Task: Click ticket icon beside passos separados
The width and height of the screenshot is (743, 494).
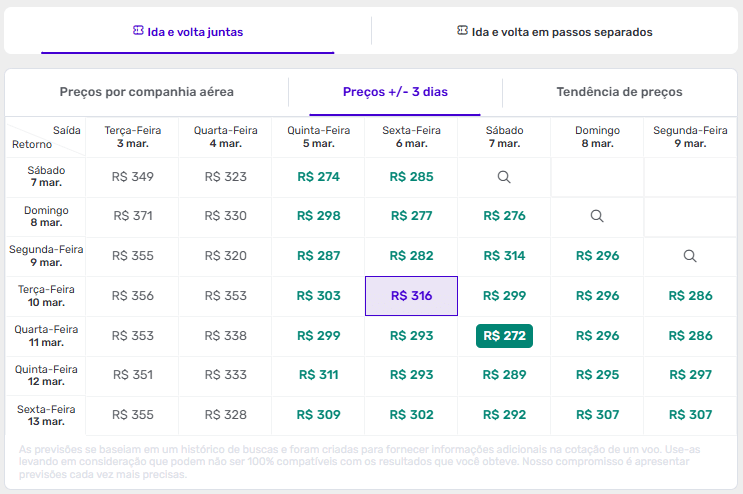Action: tap(462, 31)
